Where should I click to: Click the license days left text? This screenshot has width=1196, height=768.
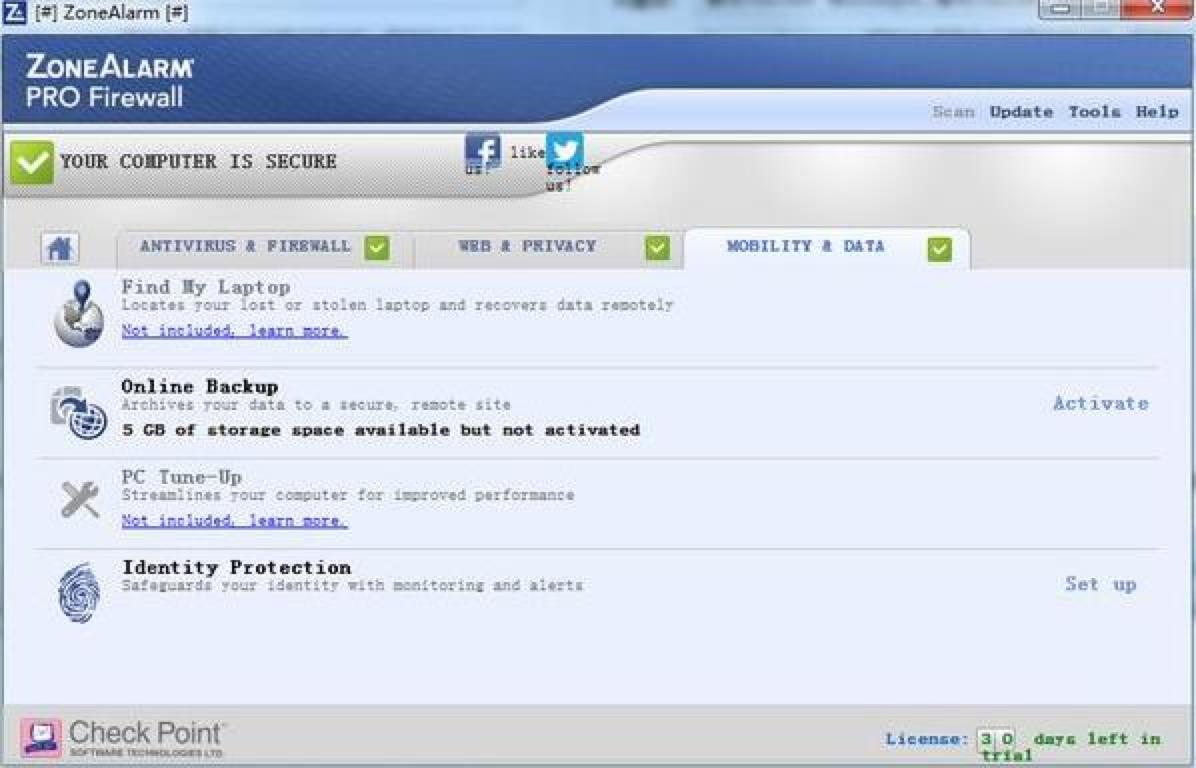1023,745
